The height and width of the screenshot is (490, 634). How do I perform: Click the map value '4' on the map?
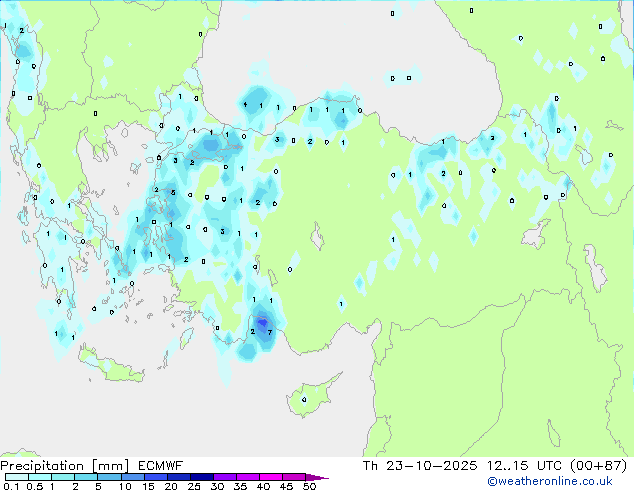pos(245,105)
